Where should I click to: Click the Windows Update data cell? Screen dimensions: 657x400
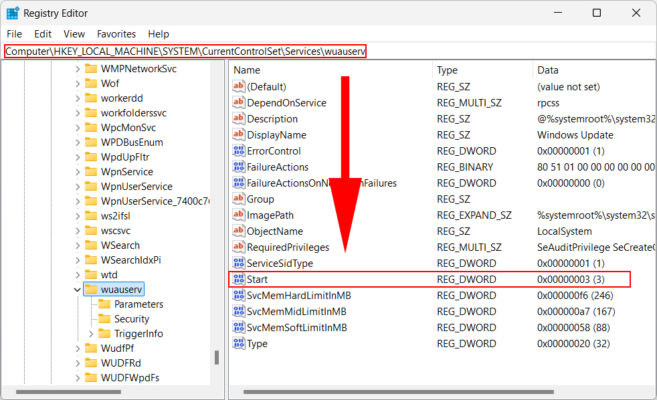click(x=575, y=135)
